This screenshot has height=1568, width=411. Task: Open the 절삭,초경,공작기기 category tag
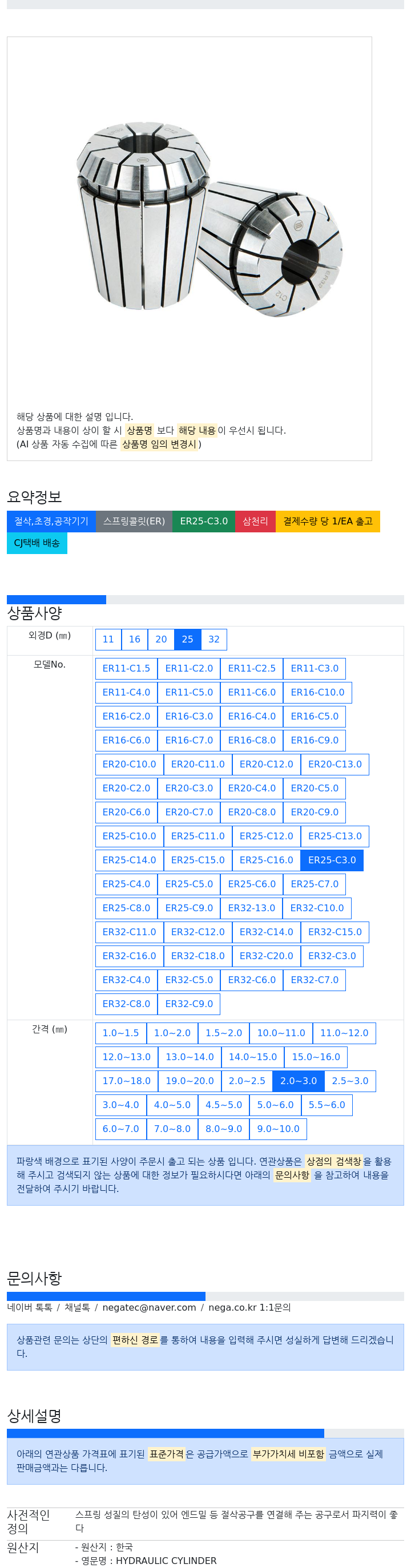[x=51, y=521]
